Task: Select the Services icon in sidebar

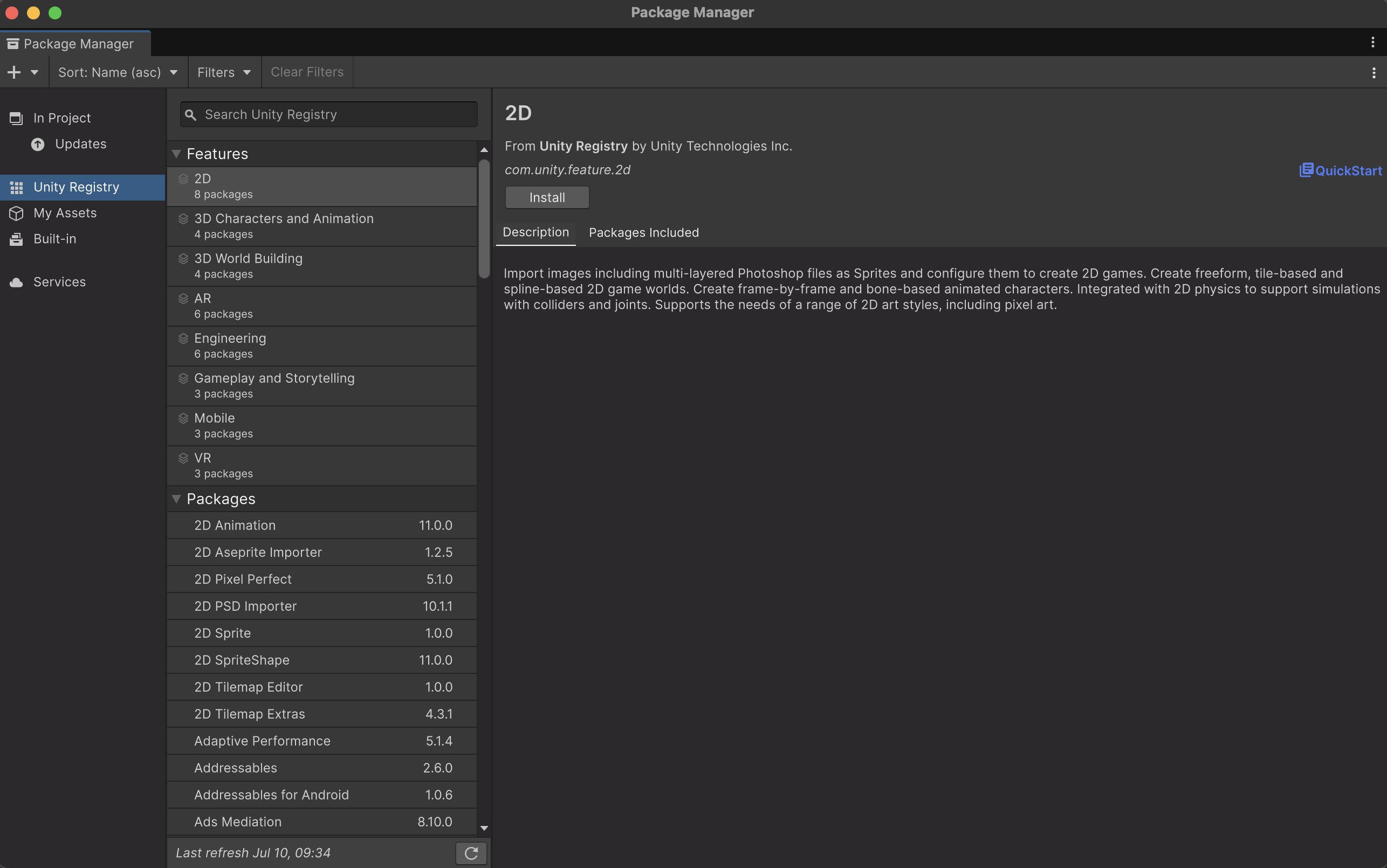Action: point(16,281)
